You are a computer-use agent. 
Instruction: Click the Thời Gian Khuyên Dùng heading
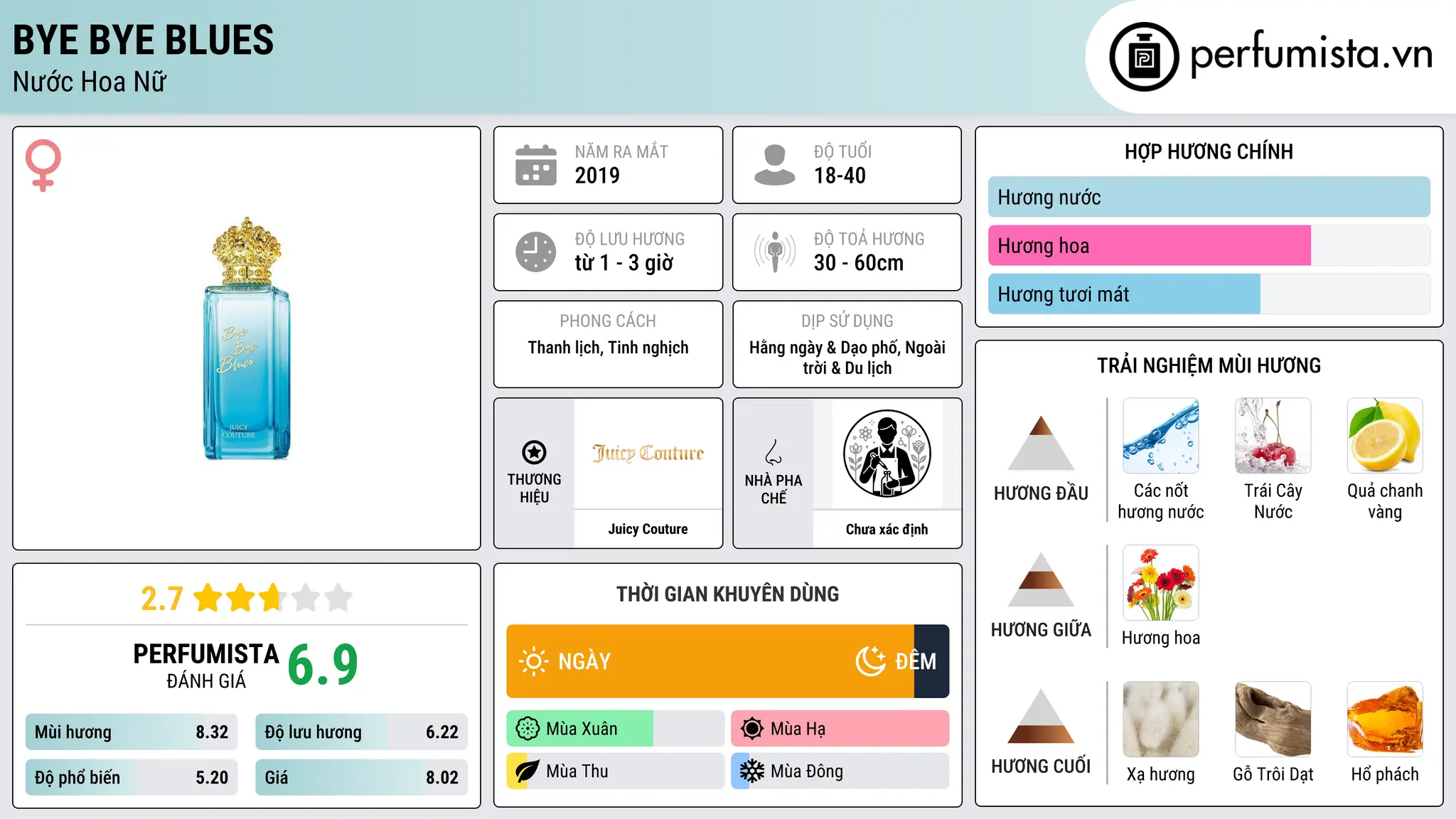click(727, 594)
